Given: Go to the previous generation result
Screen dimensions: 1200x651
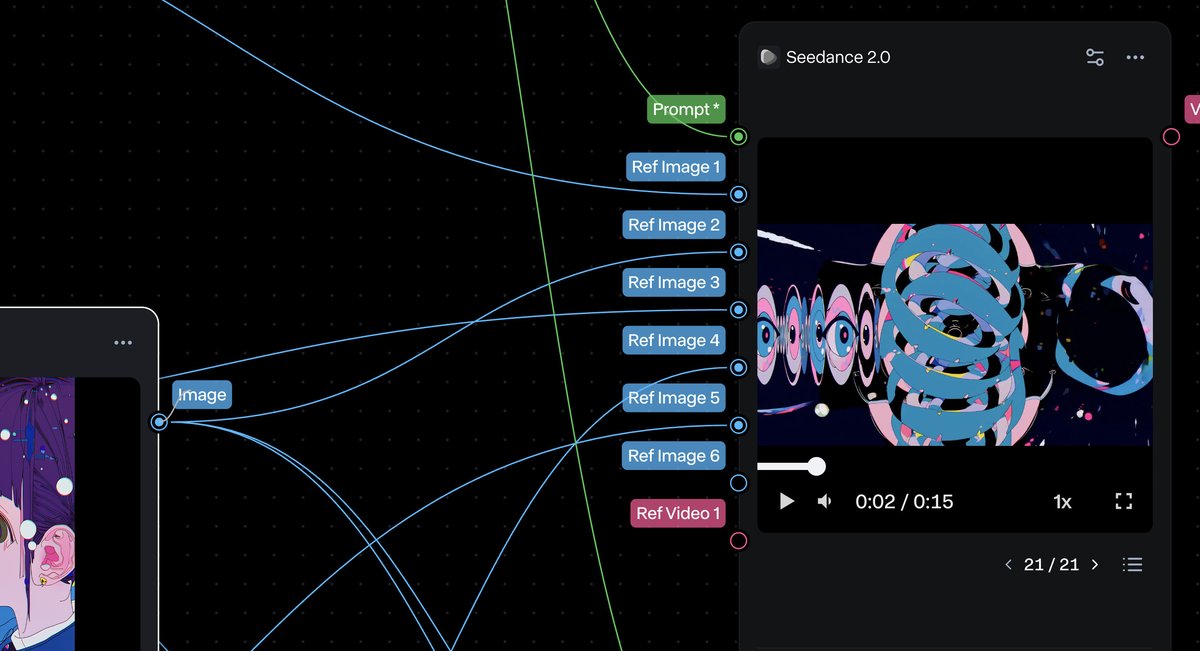Looking at the screenshot, I should point(1008,565).
